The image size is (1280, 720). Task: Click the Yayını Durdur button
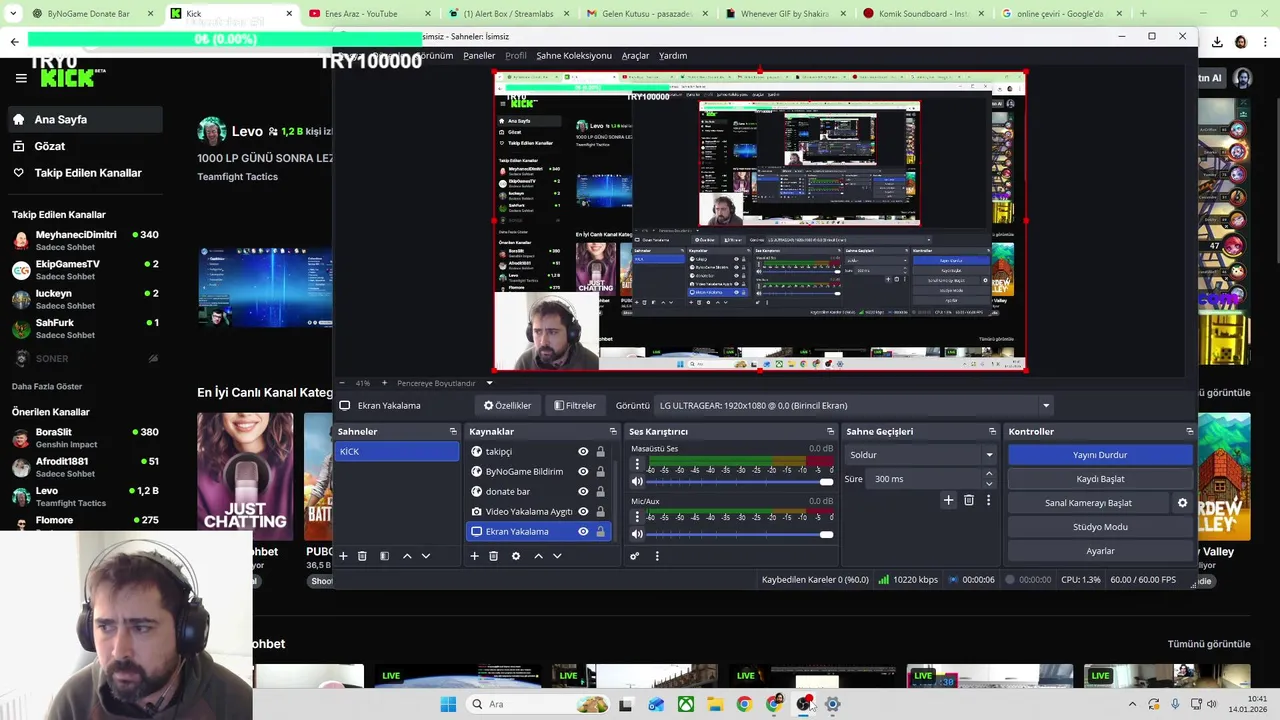click(x=1100, y=455)
